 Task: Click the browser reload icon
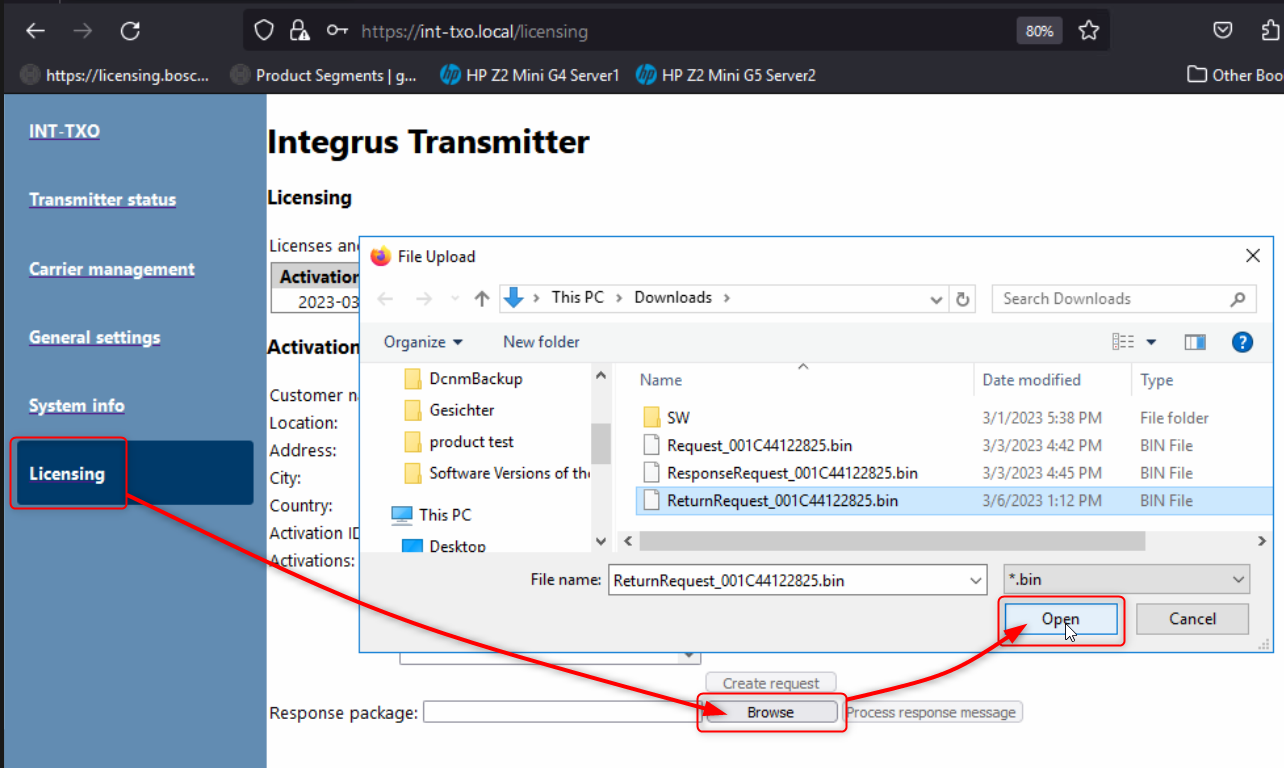pos(130,31)
